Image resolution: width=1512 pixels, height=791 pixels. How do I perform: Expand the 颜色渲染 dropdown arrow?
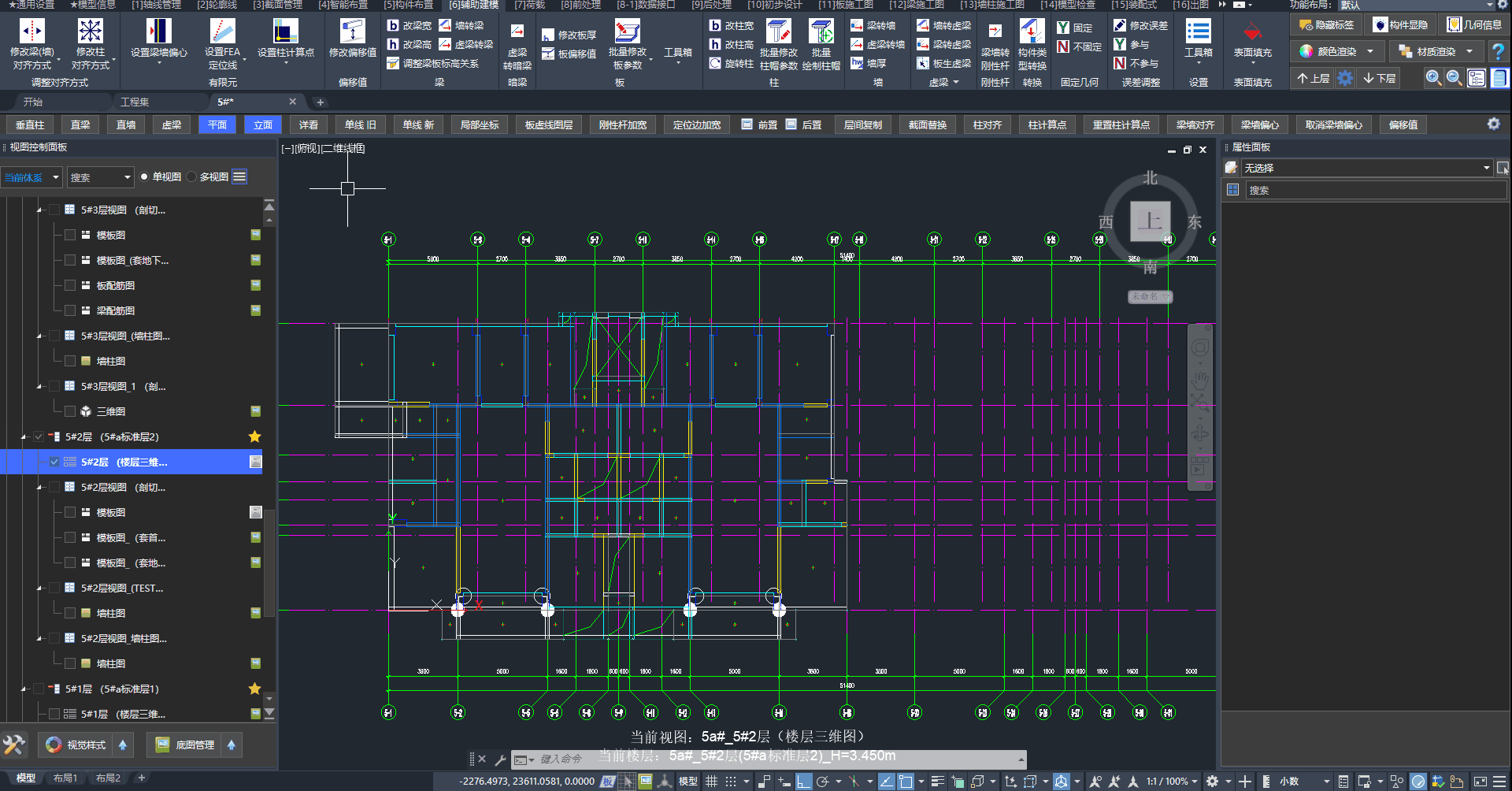(x=1370, y=51)
